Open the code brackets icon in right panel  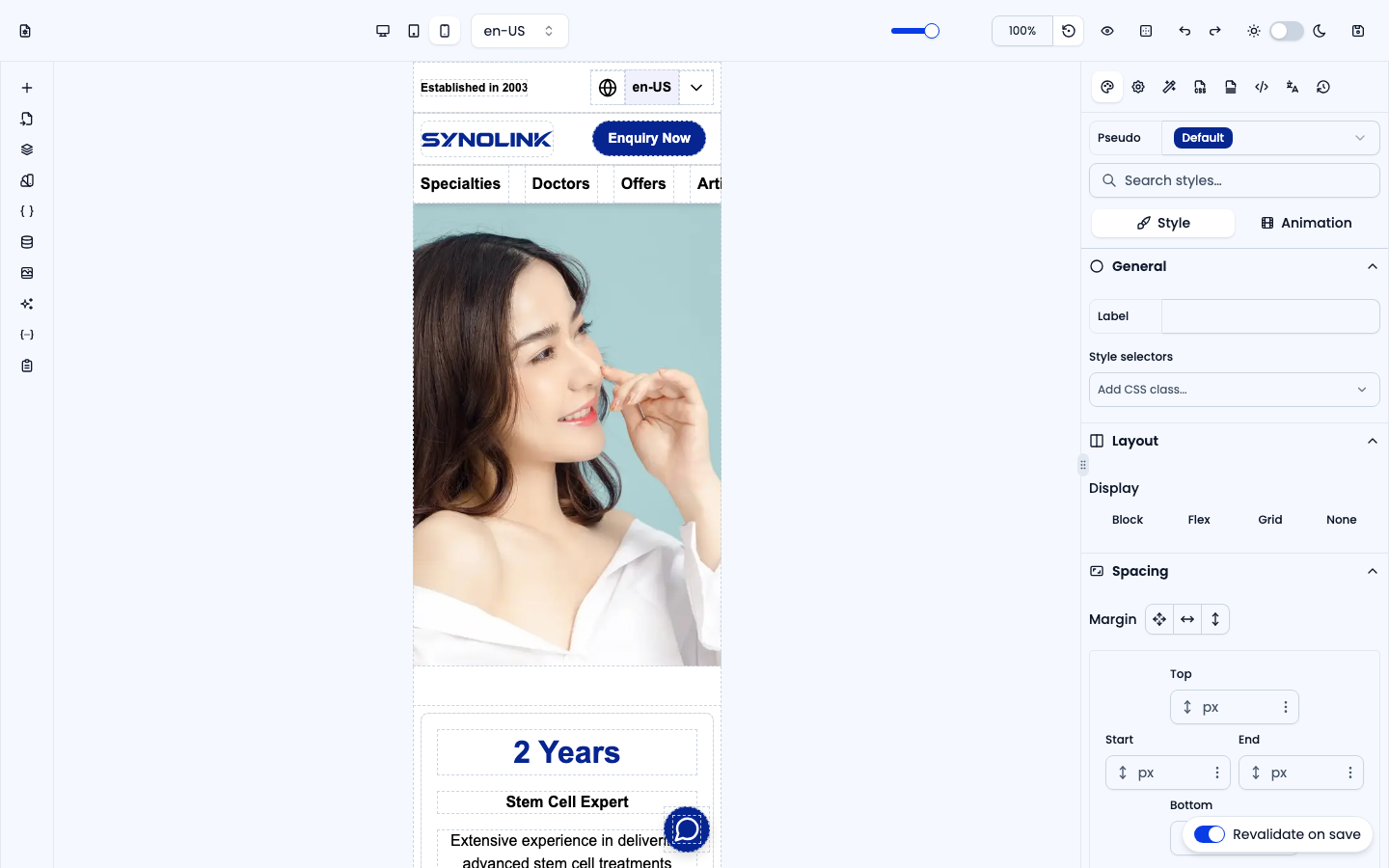click(x=1262, y=87)
